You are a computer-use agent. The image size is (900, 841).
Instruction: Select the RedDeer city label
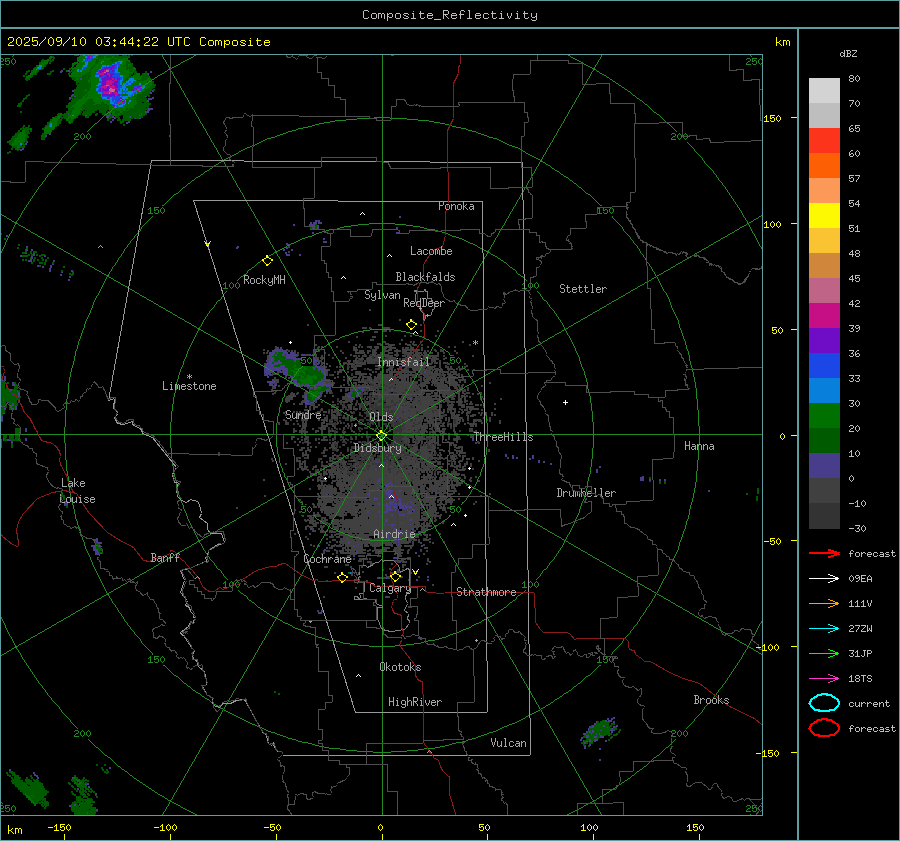click(424, 303)
